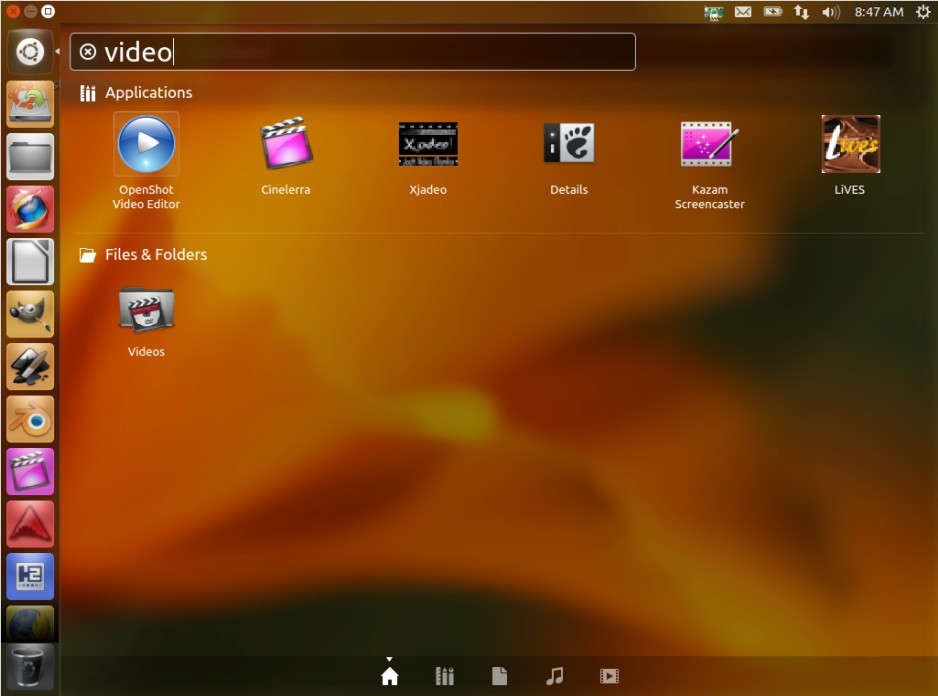
Task: Open OpenShot Video Editor application
Action: coord(146,162)
